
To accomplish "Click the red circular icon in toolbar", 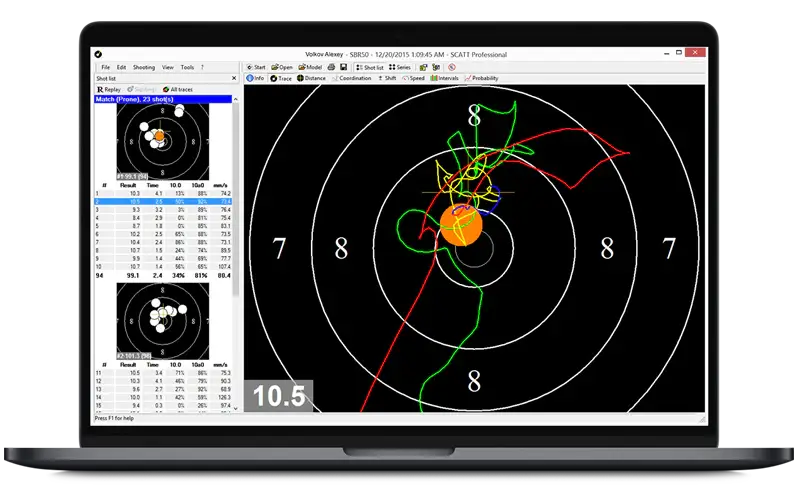I will pyautogui.click(x=452, y=67).
